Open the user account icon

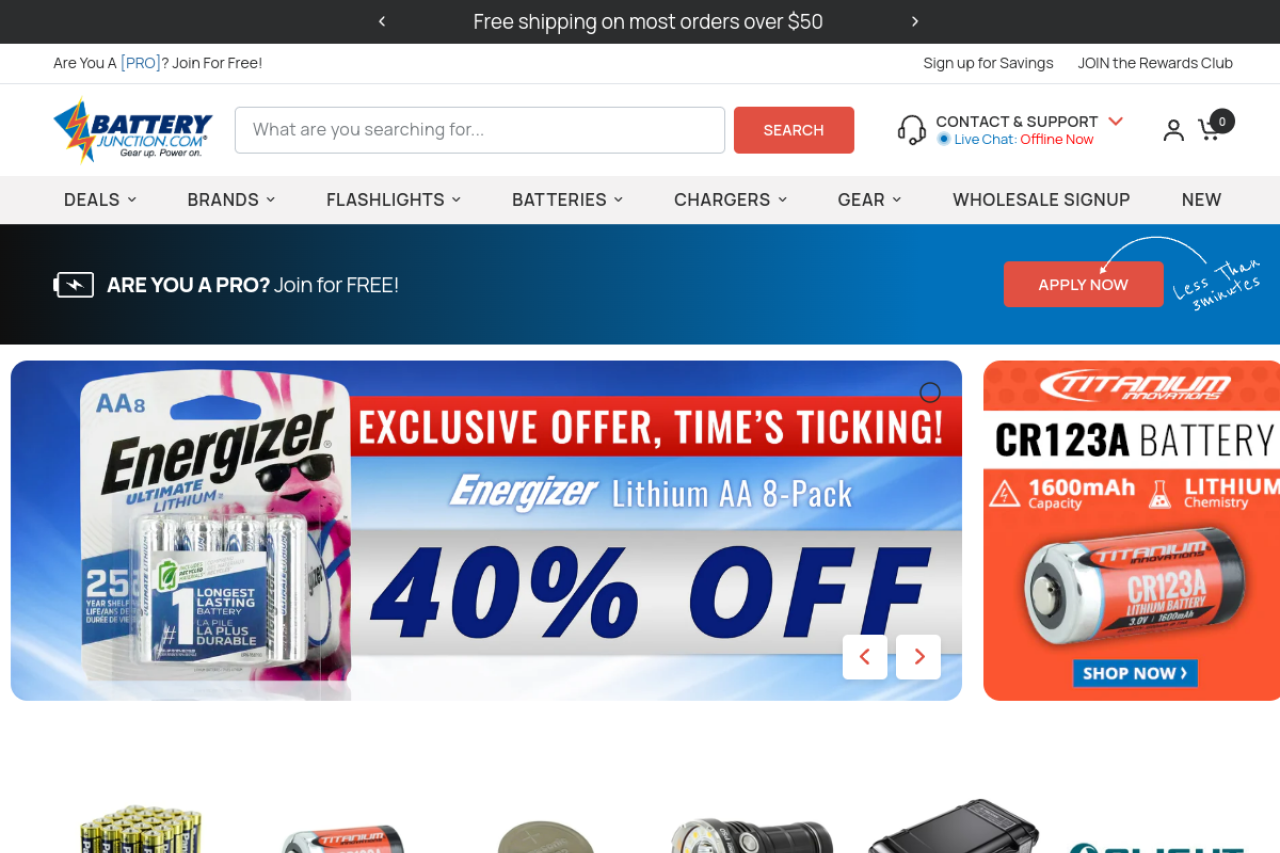coord(1174,130)
